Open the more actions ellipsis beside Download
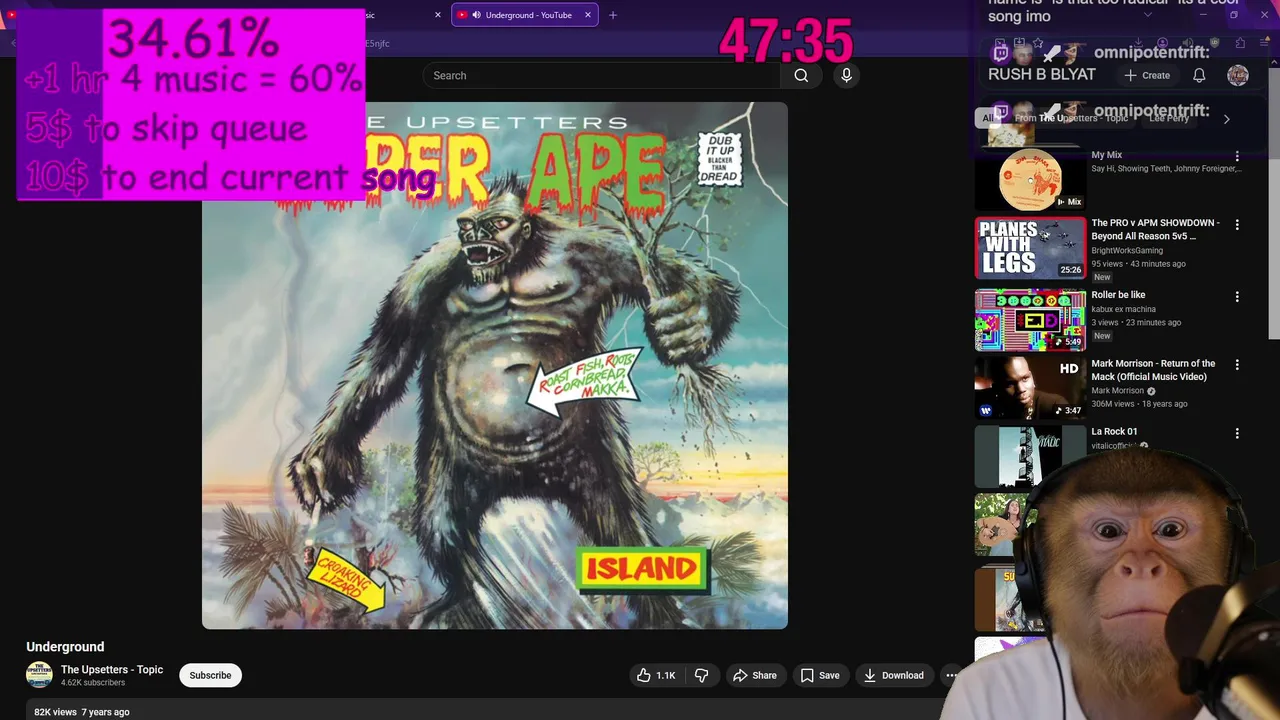 click(x=951, y=675)
